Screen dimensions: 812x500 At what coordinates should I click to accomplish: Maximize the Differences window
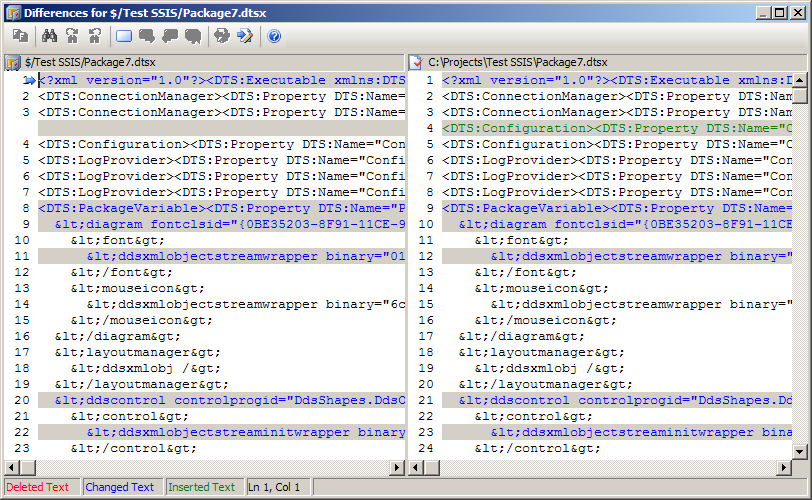click(780, 13)
